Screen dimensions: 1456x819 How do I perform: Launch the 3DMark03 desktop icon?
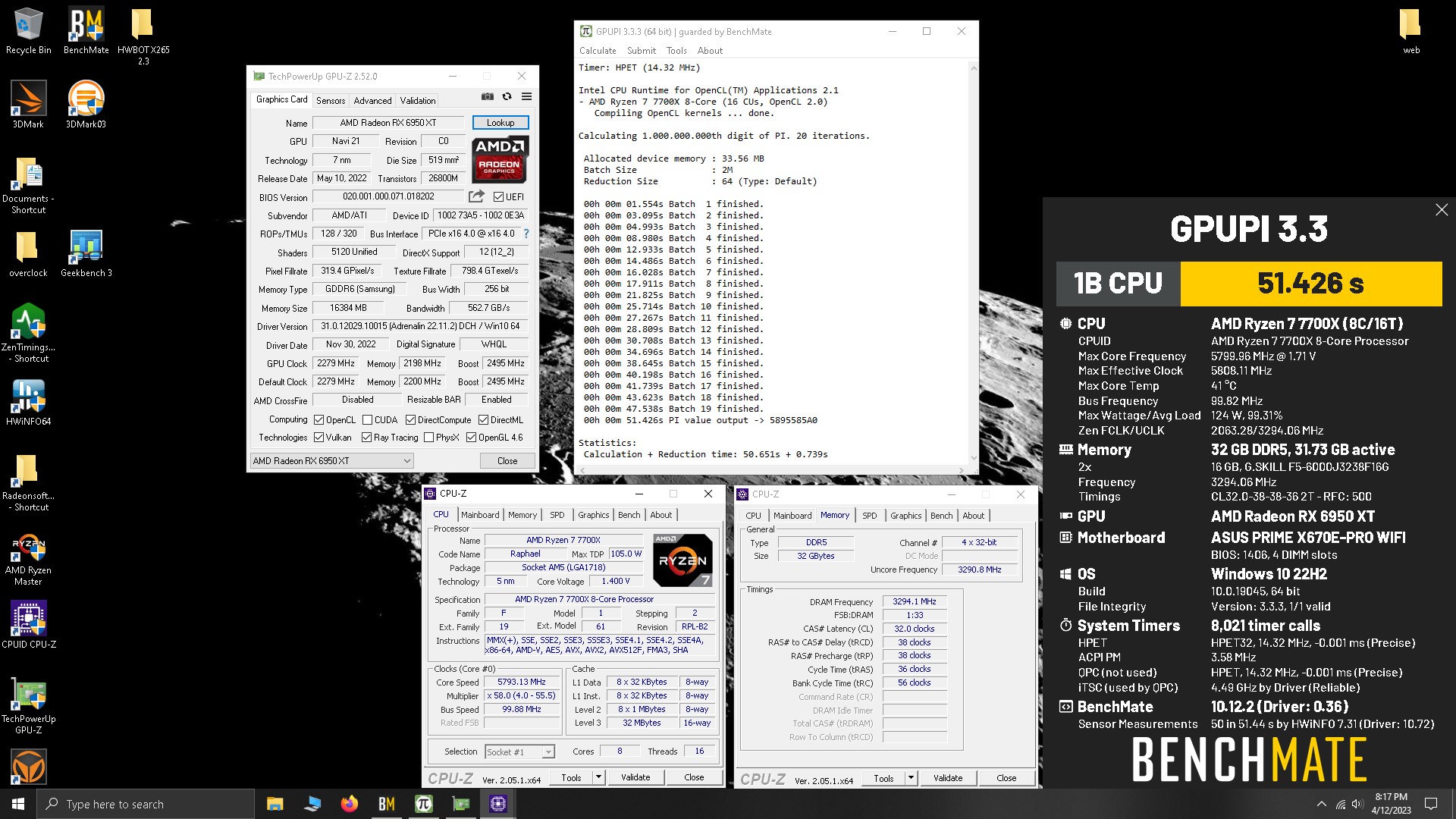(x=86, y=105)
